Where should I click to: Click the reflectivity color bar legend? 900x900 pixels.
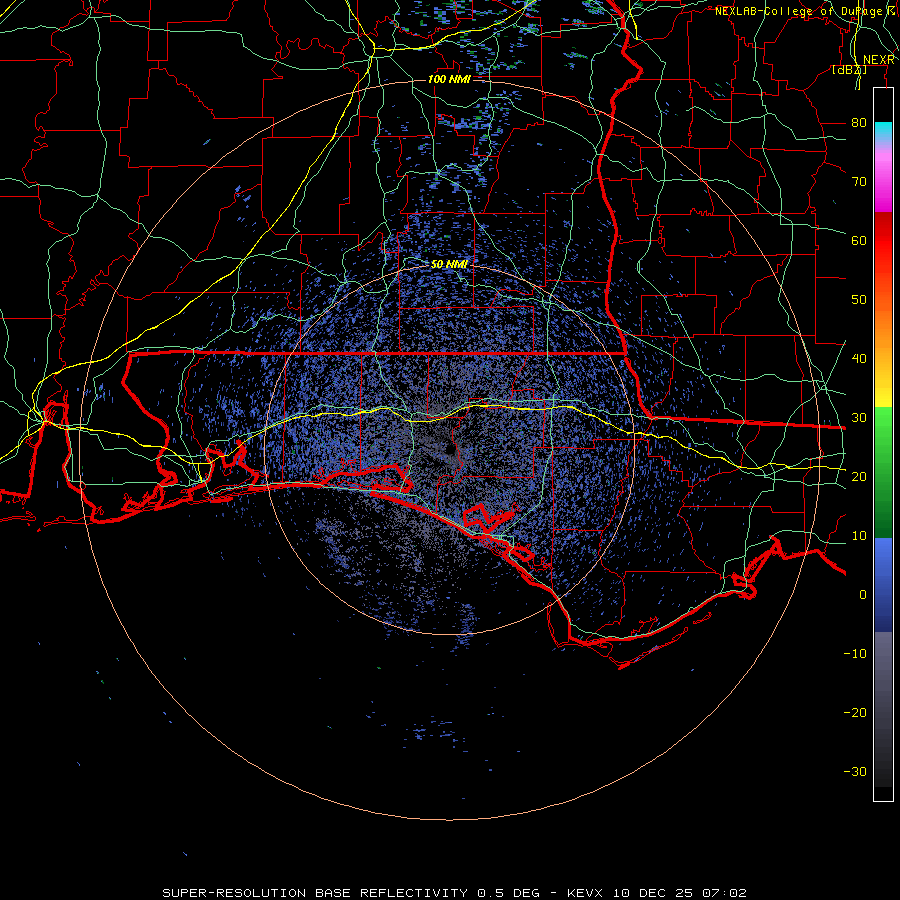coord(883,444)
